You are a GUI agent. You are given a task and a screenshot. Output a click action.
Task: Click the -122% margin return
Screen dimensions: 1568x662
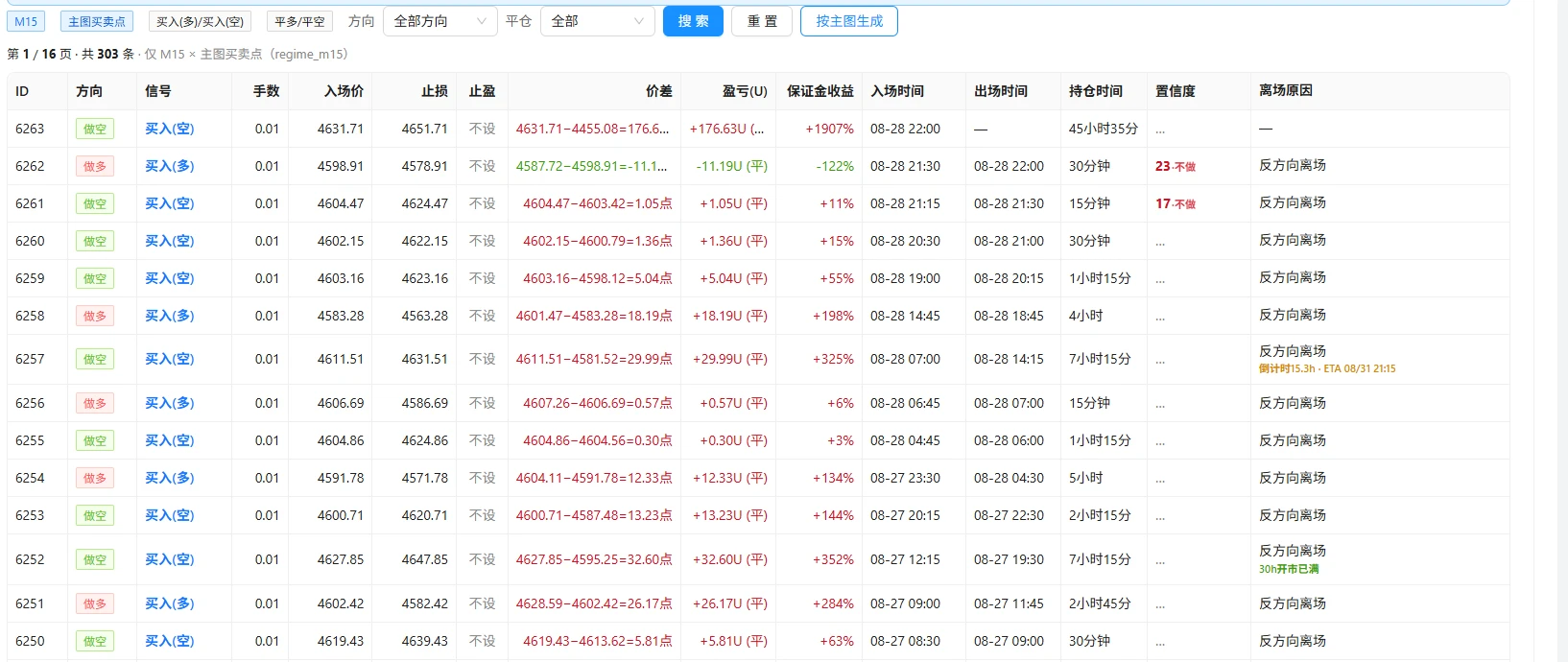[835, 166]
